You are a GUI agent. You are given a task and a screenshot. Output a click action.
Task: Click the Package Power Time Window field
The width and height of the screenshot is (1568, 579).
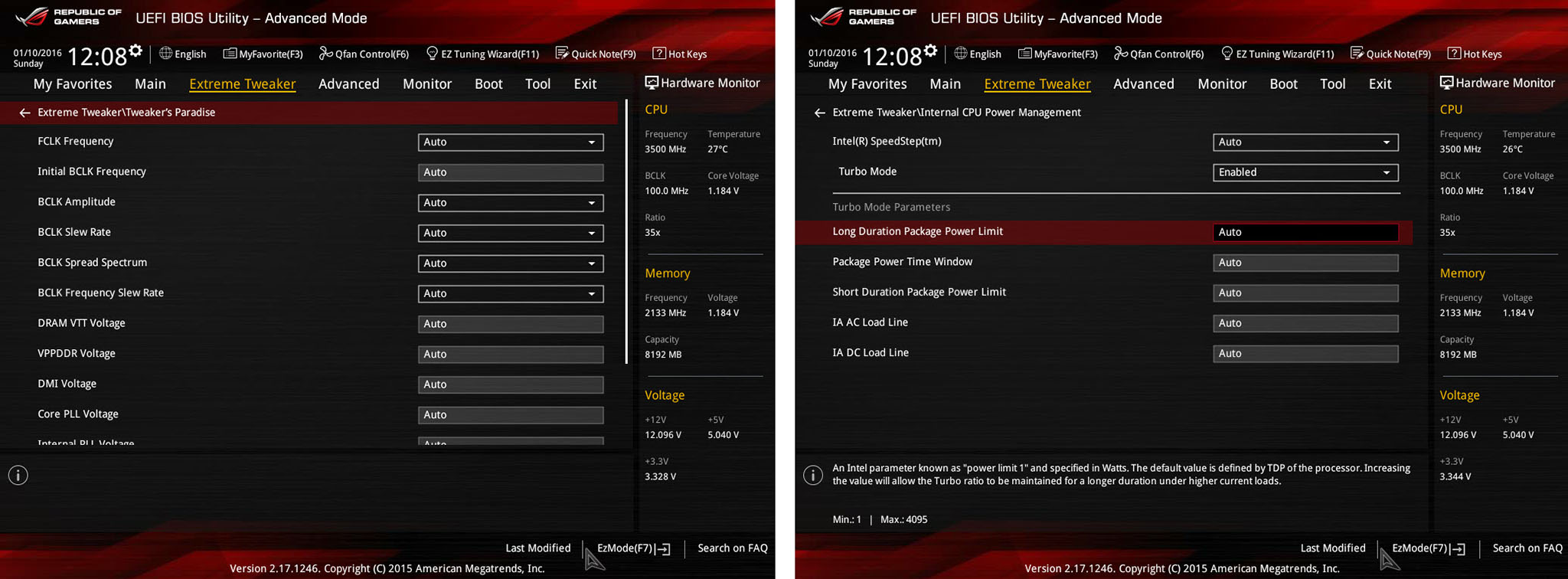pyautogui.click(x=1305, y=263)
